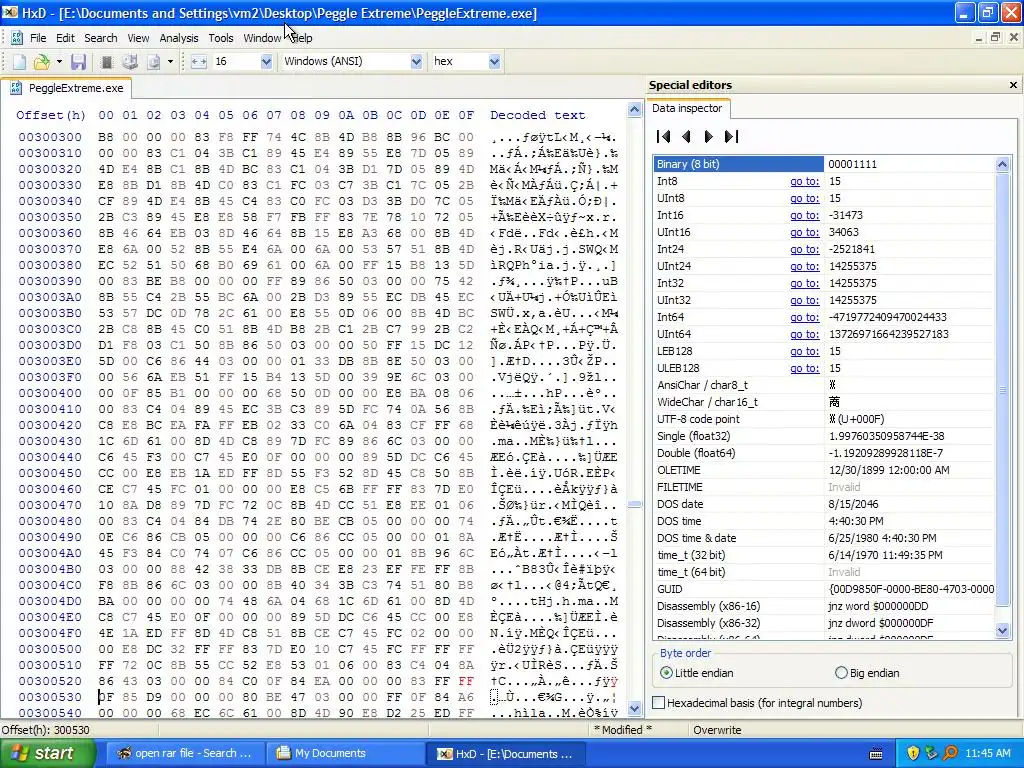Open the View menu

138,38
